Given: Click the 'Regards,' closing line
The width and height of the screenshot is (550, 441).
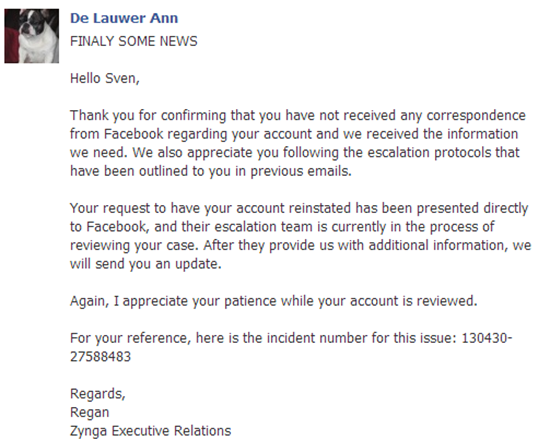Looking at the screenshot, I should 98,394.
